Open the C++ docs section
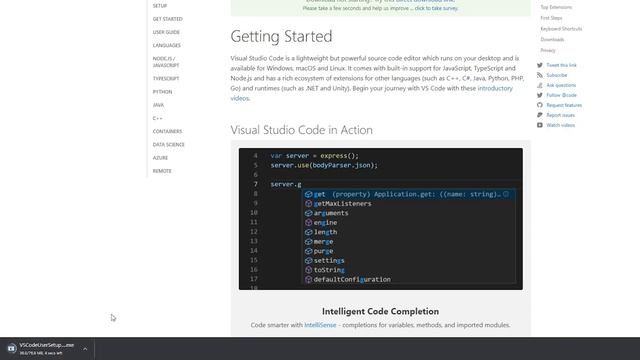 158,118
